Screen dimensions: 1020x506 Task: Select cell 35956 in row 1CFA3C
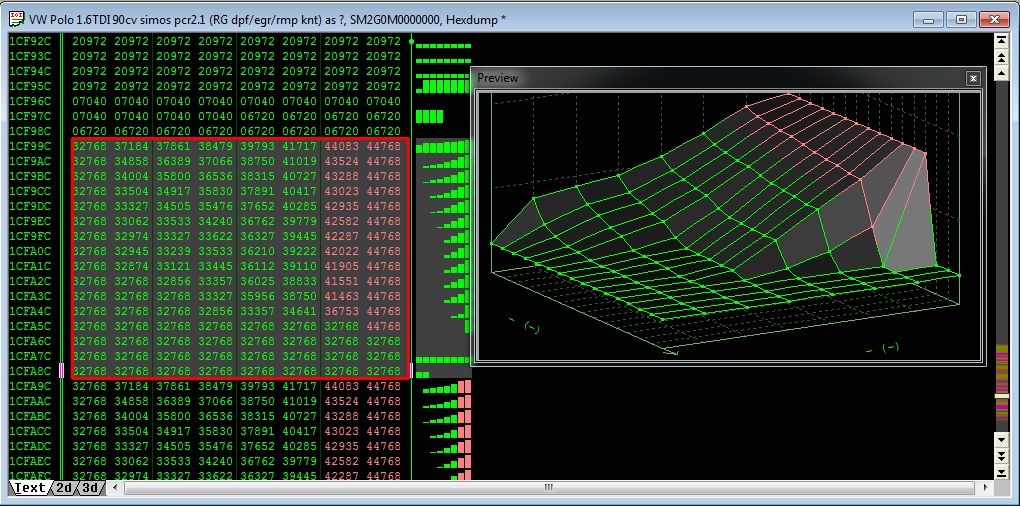tap(258, 296)
